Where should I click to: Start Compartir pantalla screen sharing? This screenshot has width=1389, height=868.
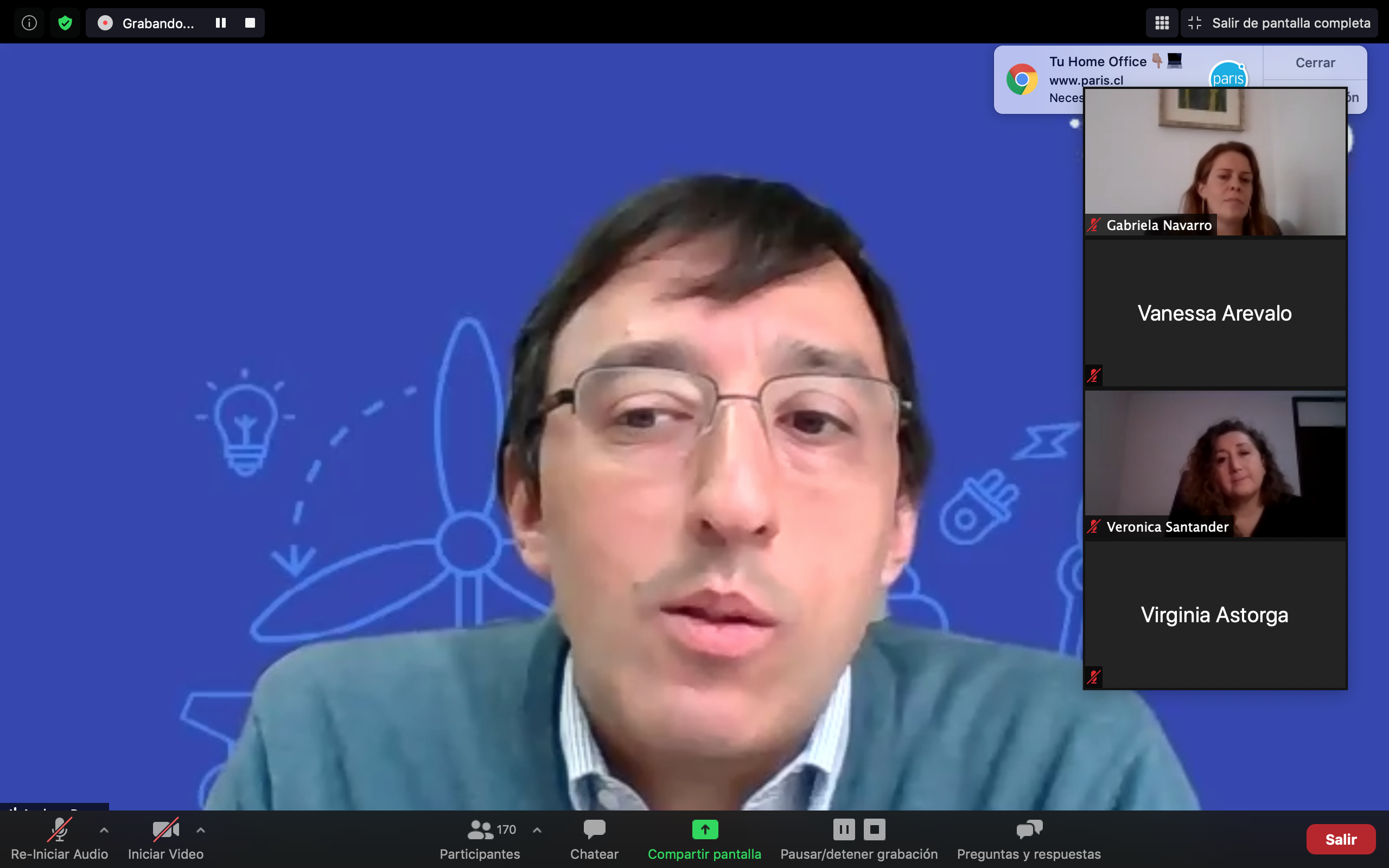pos(704,830)
